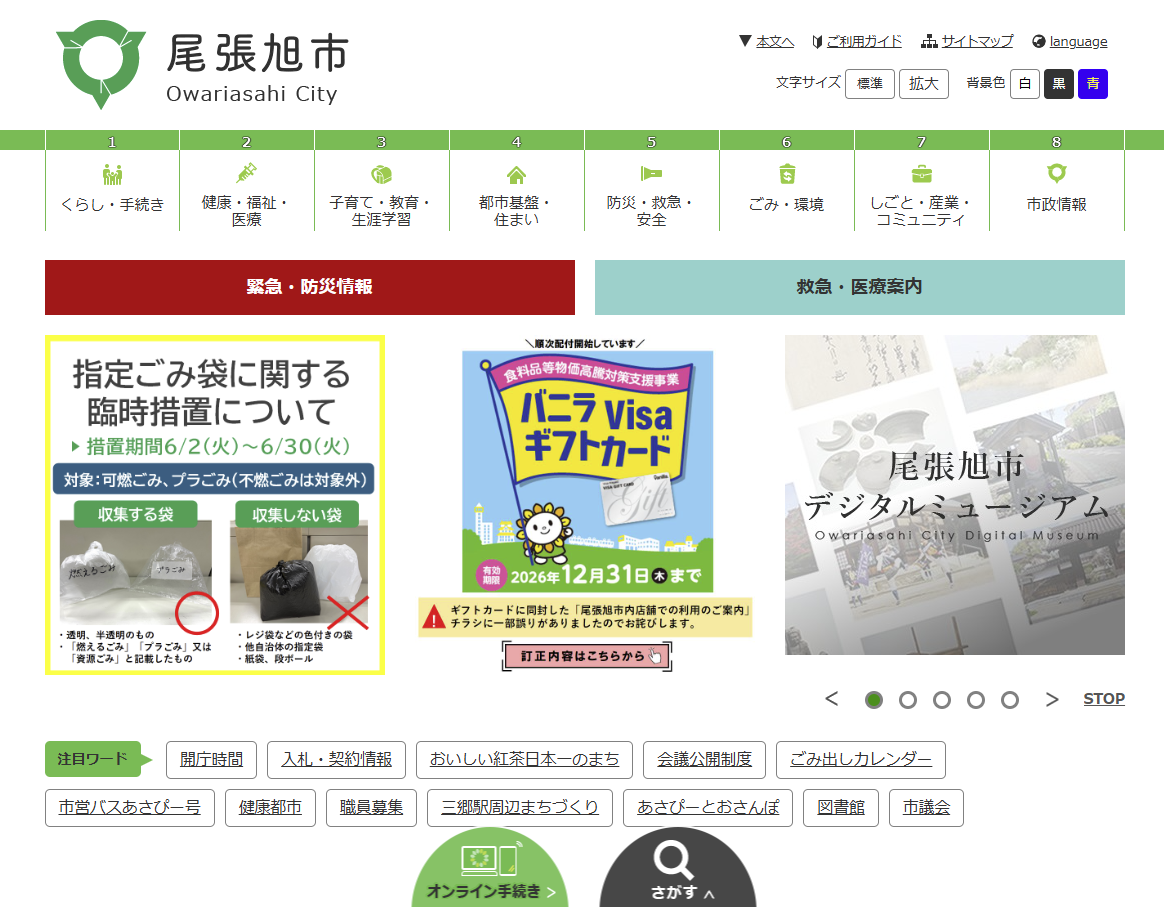
Task: Open the 健康都市 keyword link
Action: click(270, 808)
